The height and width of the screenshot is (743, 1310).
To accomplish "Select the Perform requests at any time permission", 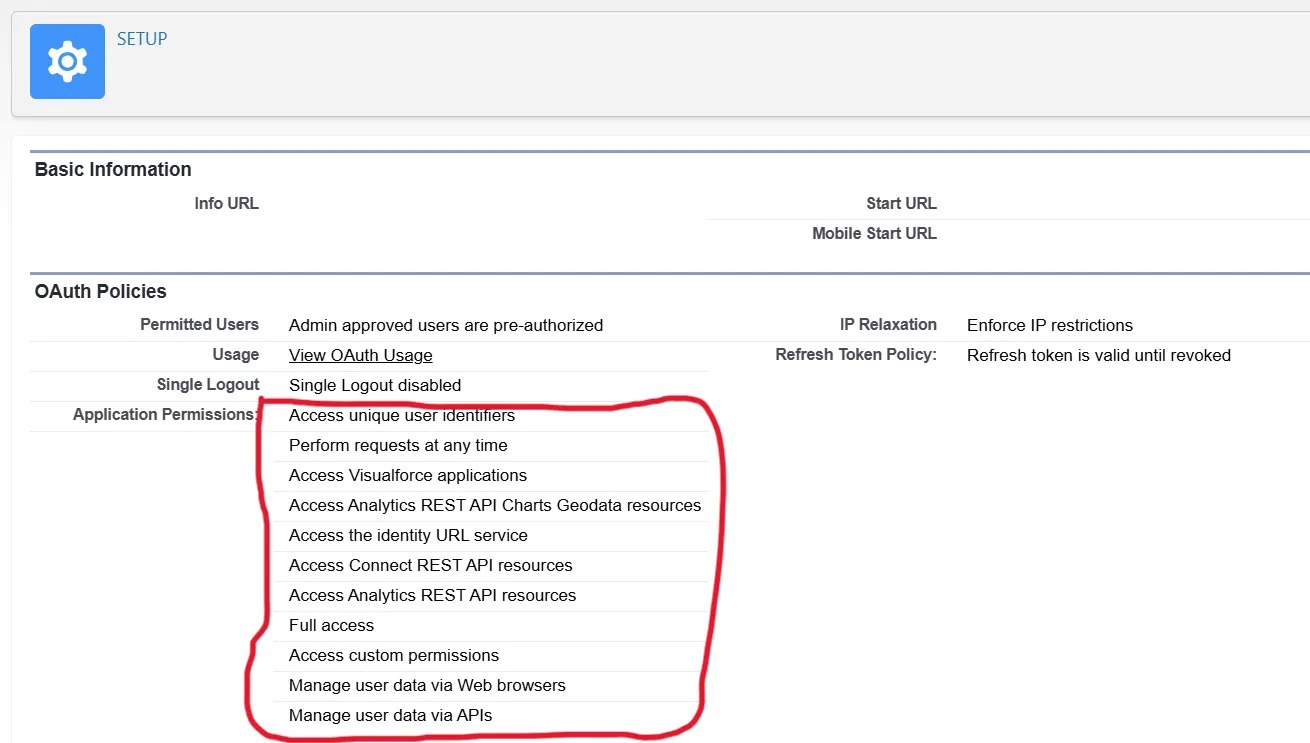I will pos(397,445).
